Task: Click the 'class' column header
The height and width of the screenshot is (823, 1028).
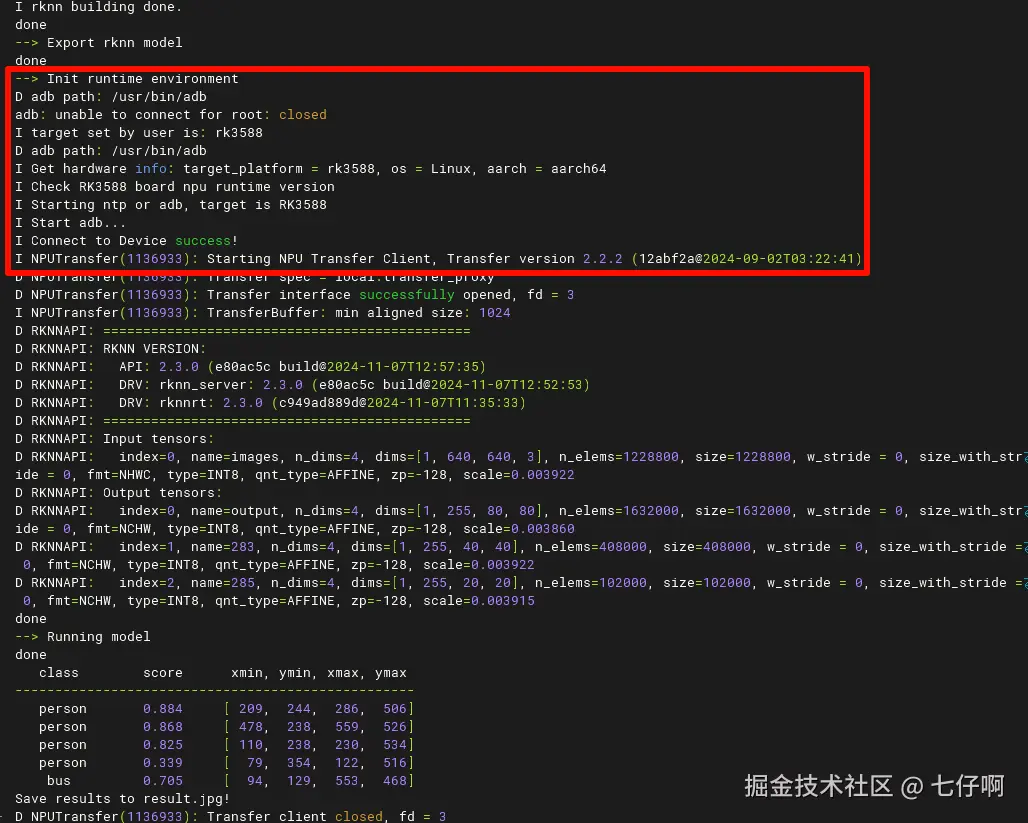Action: point(58,673)
